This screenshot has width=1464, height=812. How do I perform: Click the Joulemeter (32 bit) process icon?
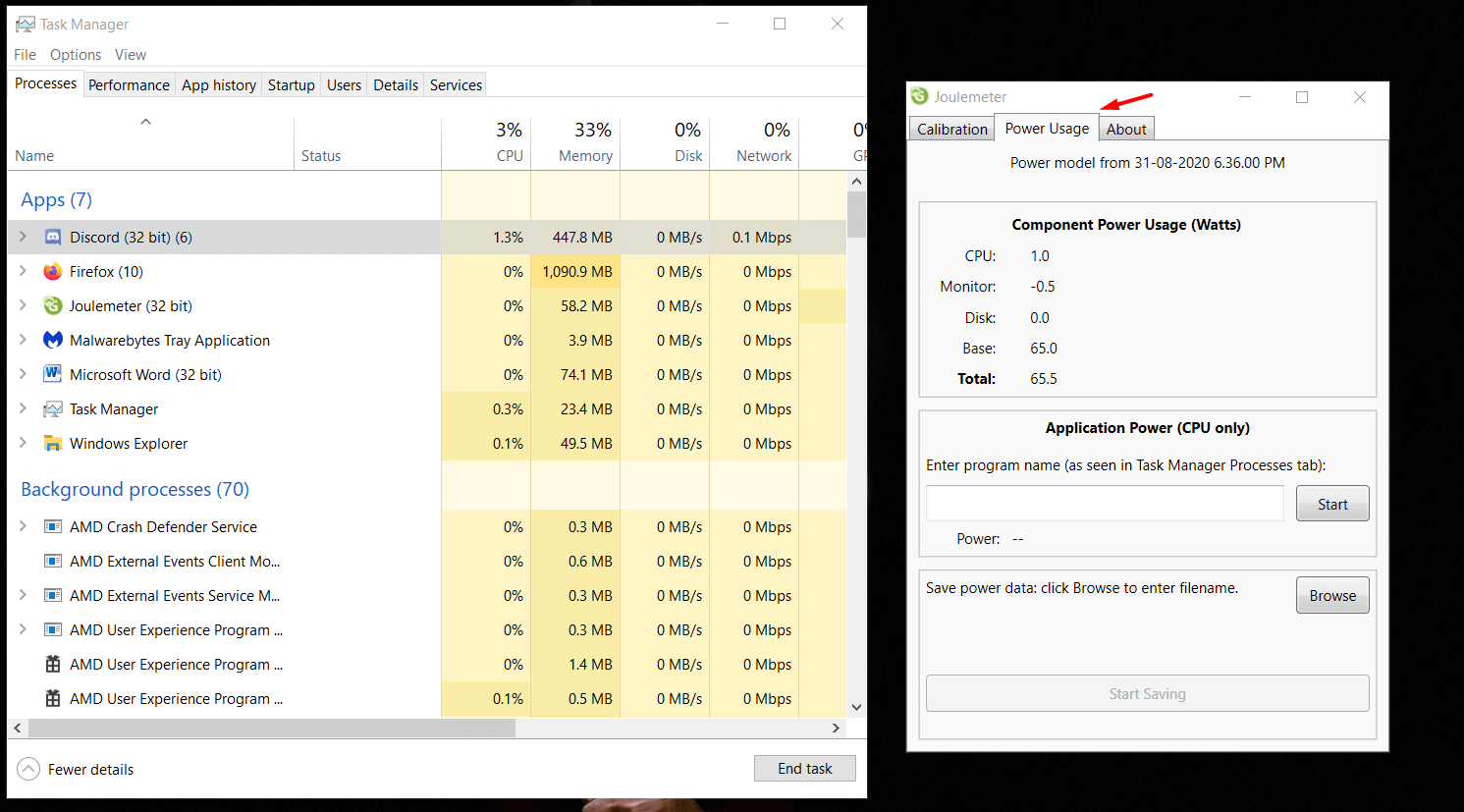[x=53, y=306]
